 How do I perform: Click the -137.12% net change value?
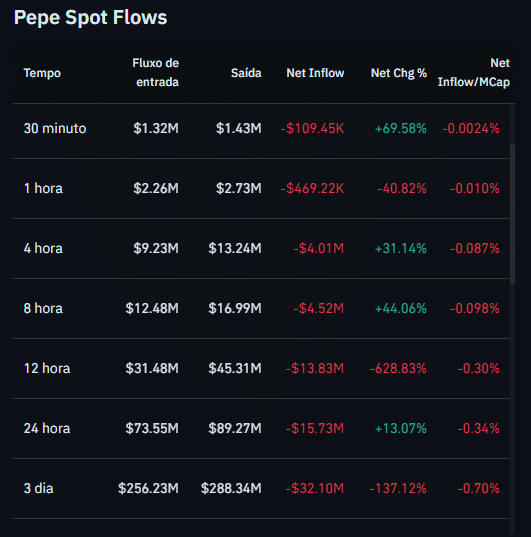tap(398, 488)
